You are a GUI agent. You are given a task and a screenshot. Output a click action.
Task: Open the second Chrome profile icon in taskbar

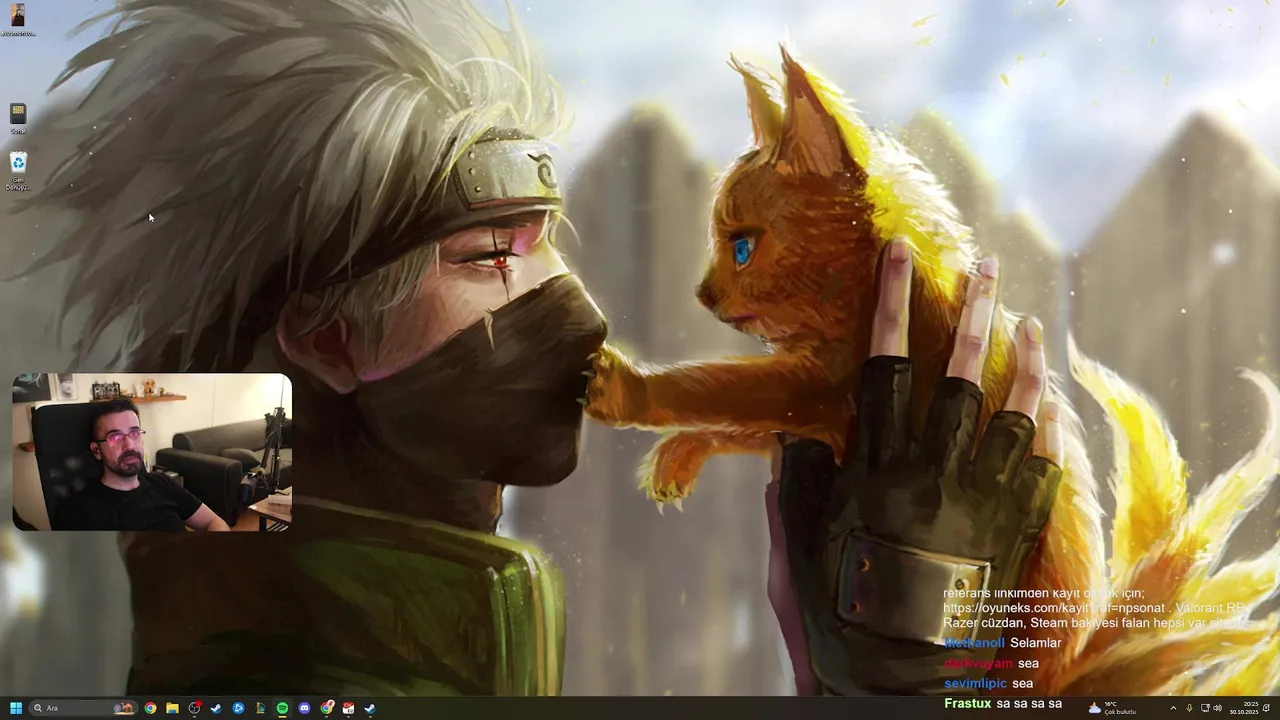(x=327, y=708)
